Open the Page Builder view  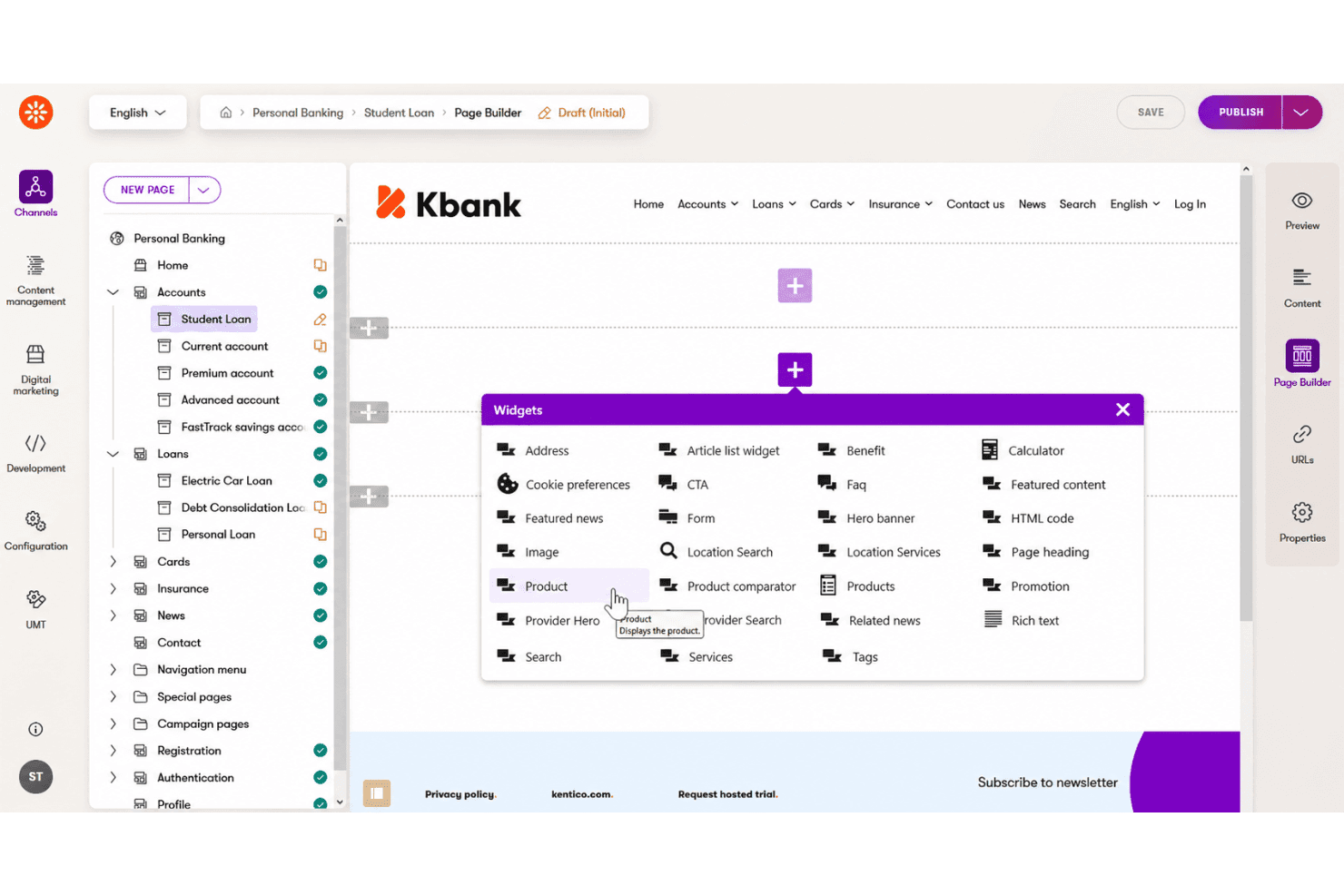coord(1302,364)
